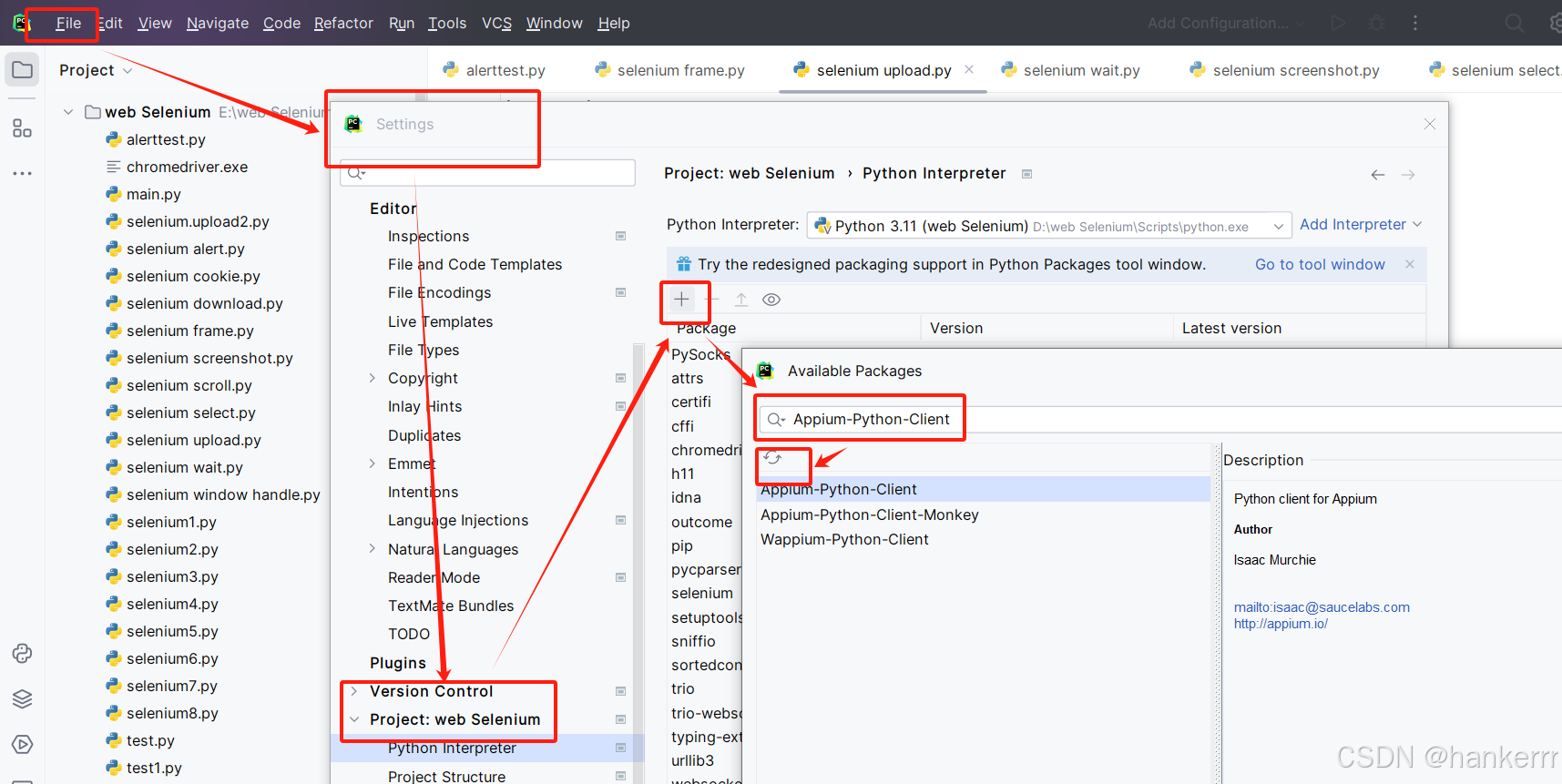Image resolution: width=1562 pixels, height=784 pixels.
Task: Click the Search Everywhere magnifier icon
Action: (x=1514, y=23)
